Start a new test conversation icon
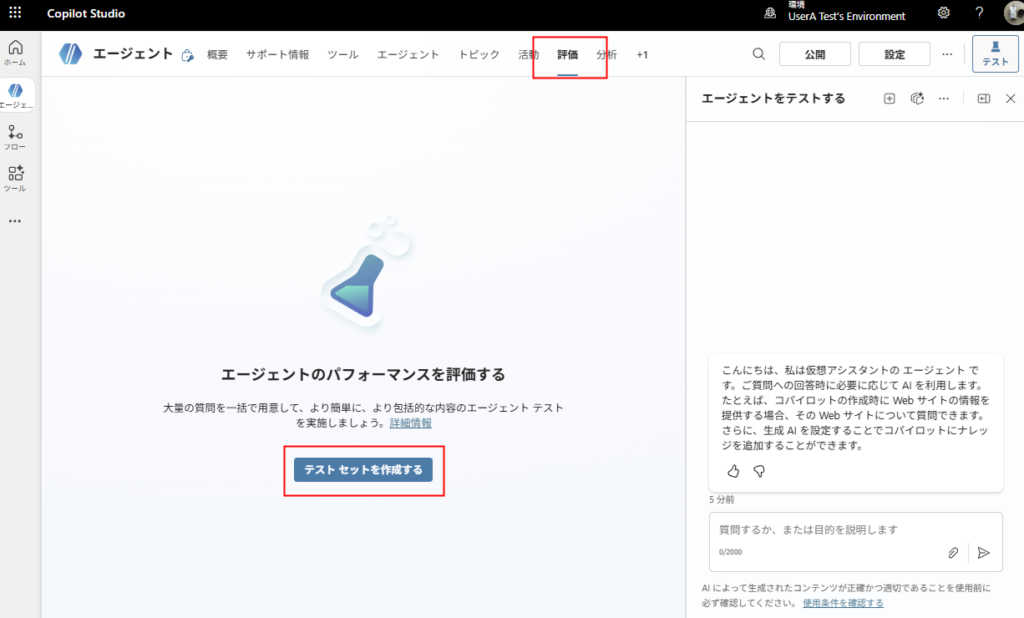The image size is (1024, 618). click(x=889, y=98)
